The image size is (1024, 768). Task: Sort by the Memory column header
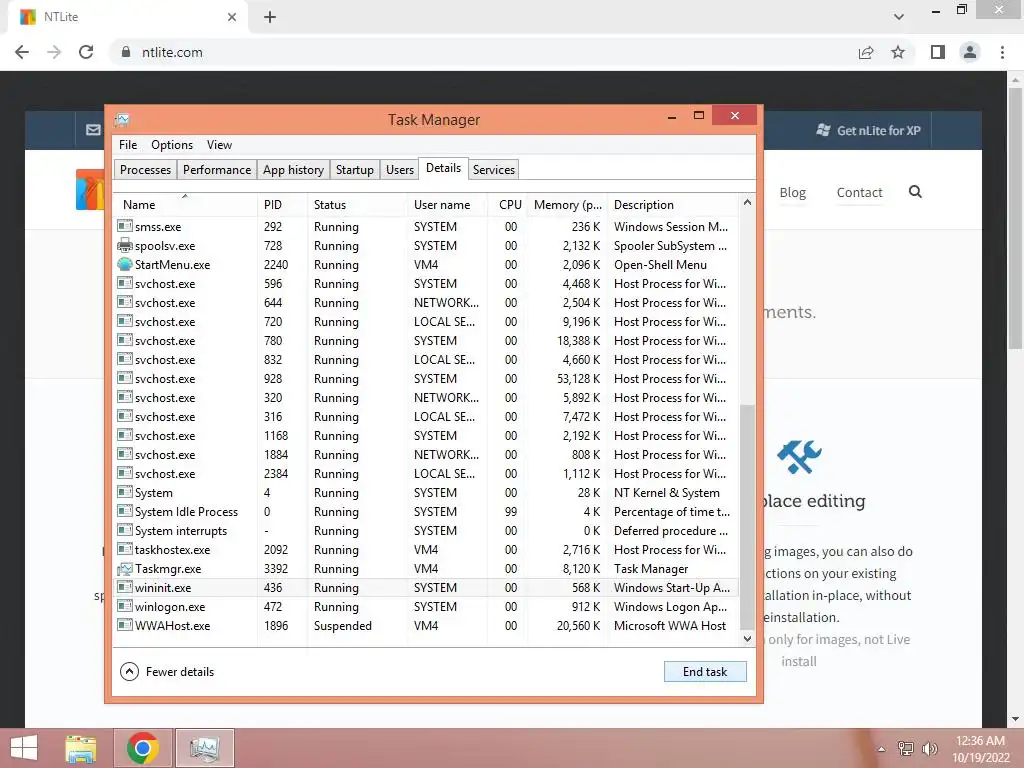click(x=567, y=204)
